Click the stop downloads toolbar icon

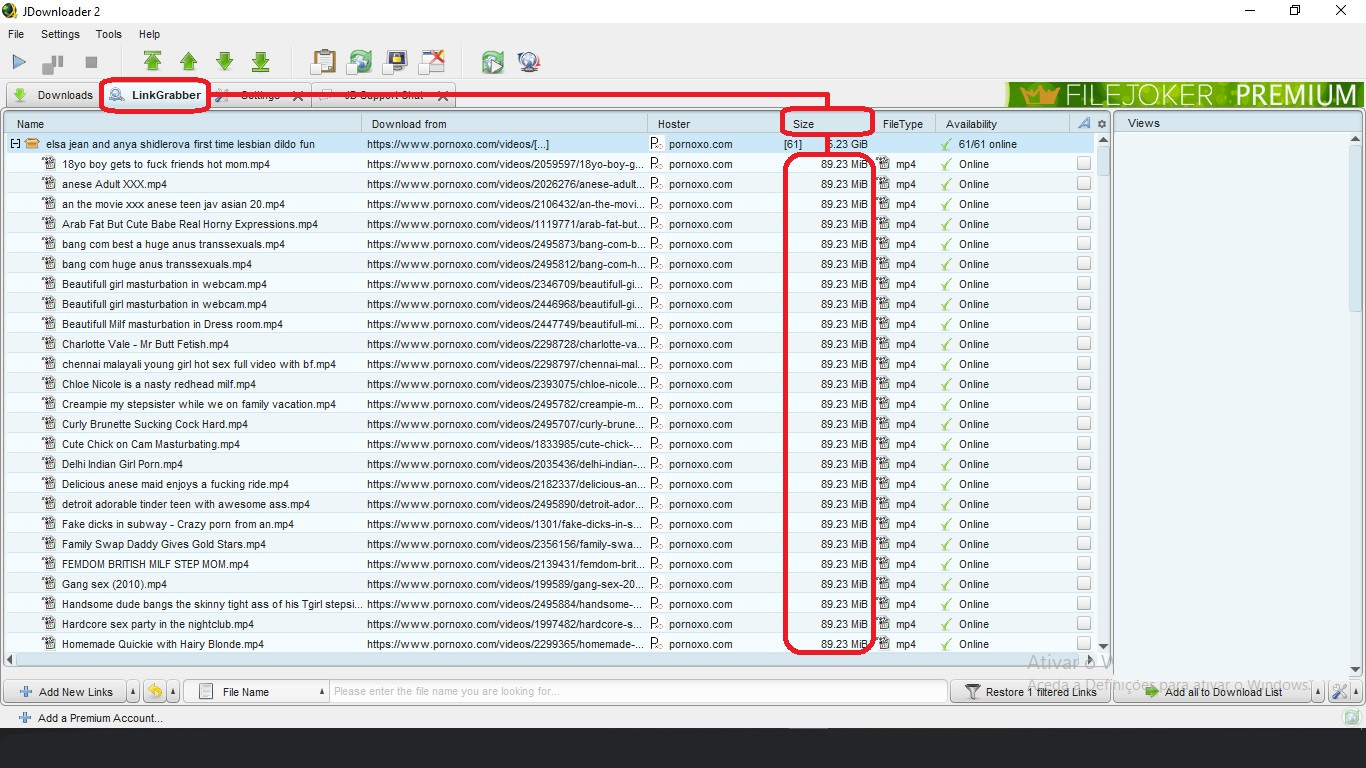pos(91,62)
